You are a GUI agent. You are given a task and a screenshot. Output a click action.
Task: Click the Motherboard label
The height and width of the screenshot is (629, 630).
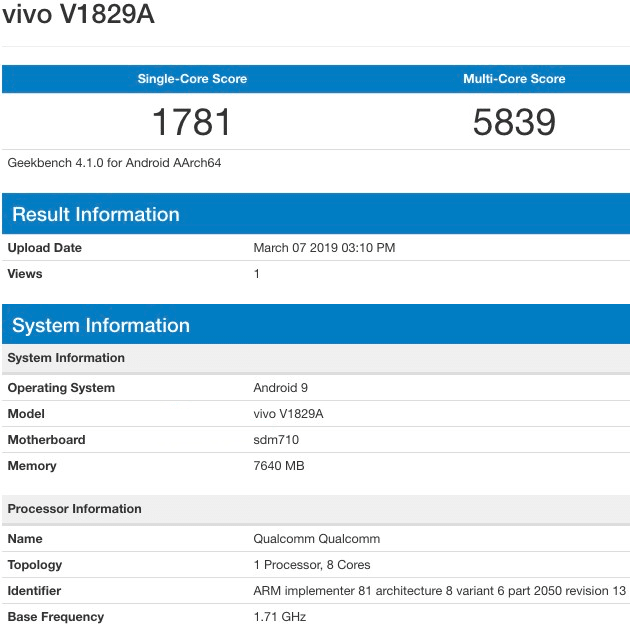[x=47, y=440]
